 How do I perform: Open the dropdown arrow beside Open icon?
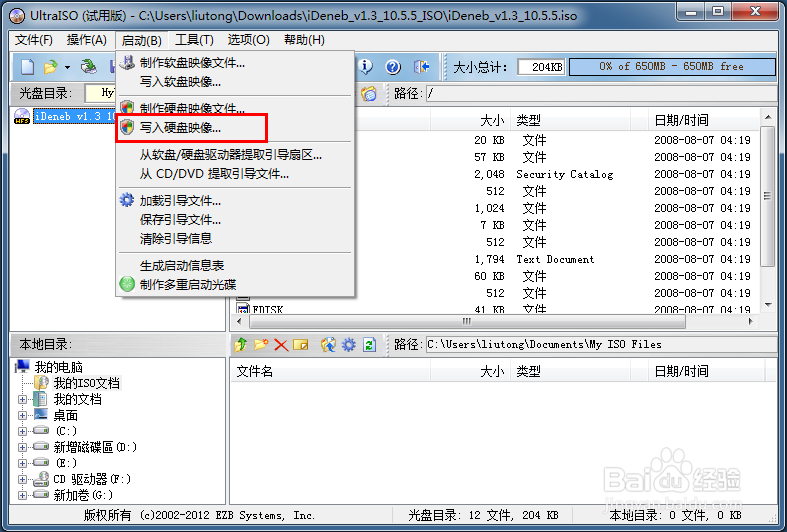click(67, 67)
